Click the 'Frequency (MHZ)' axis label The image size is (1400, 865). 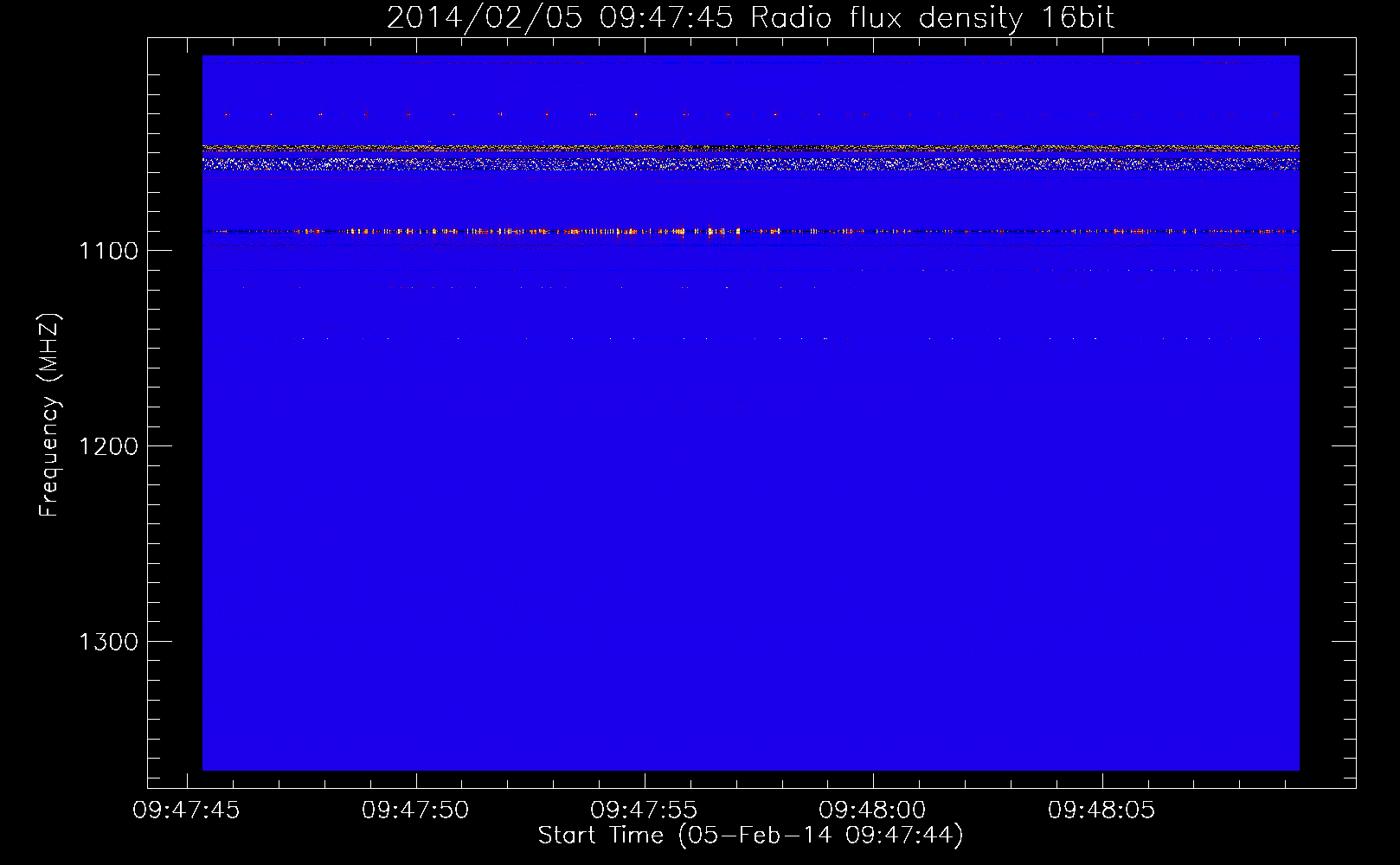[x=49, y=415]
